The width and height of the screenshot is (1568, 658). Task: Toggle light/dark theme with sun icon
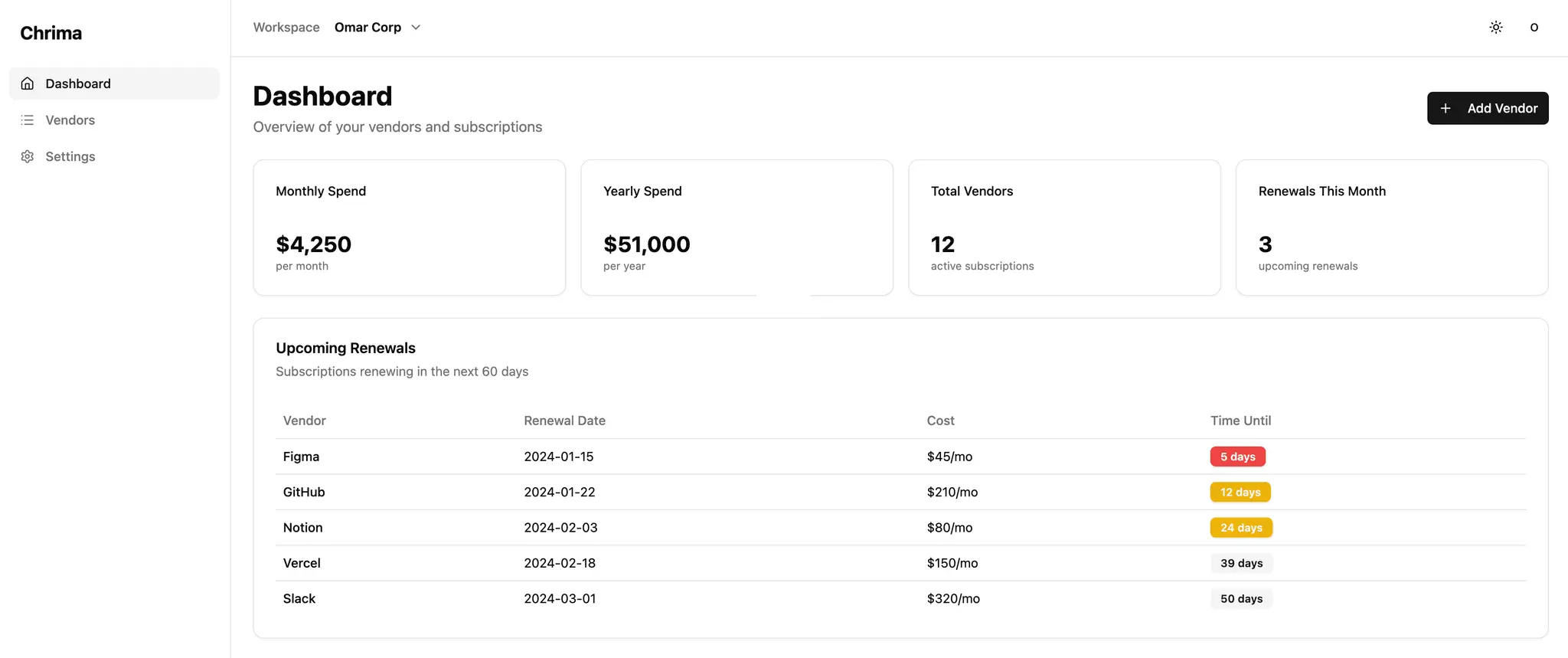click(x=1496, y=28)
